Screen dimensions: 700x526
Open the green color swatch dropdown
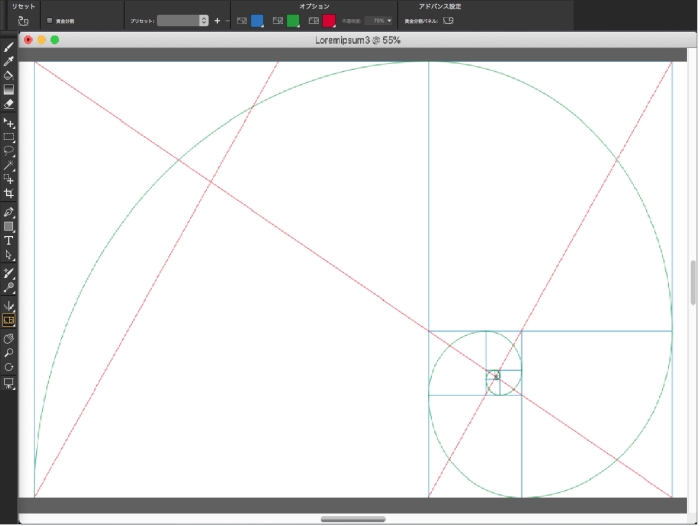point(293,20)
